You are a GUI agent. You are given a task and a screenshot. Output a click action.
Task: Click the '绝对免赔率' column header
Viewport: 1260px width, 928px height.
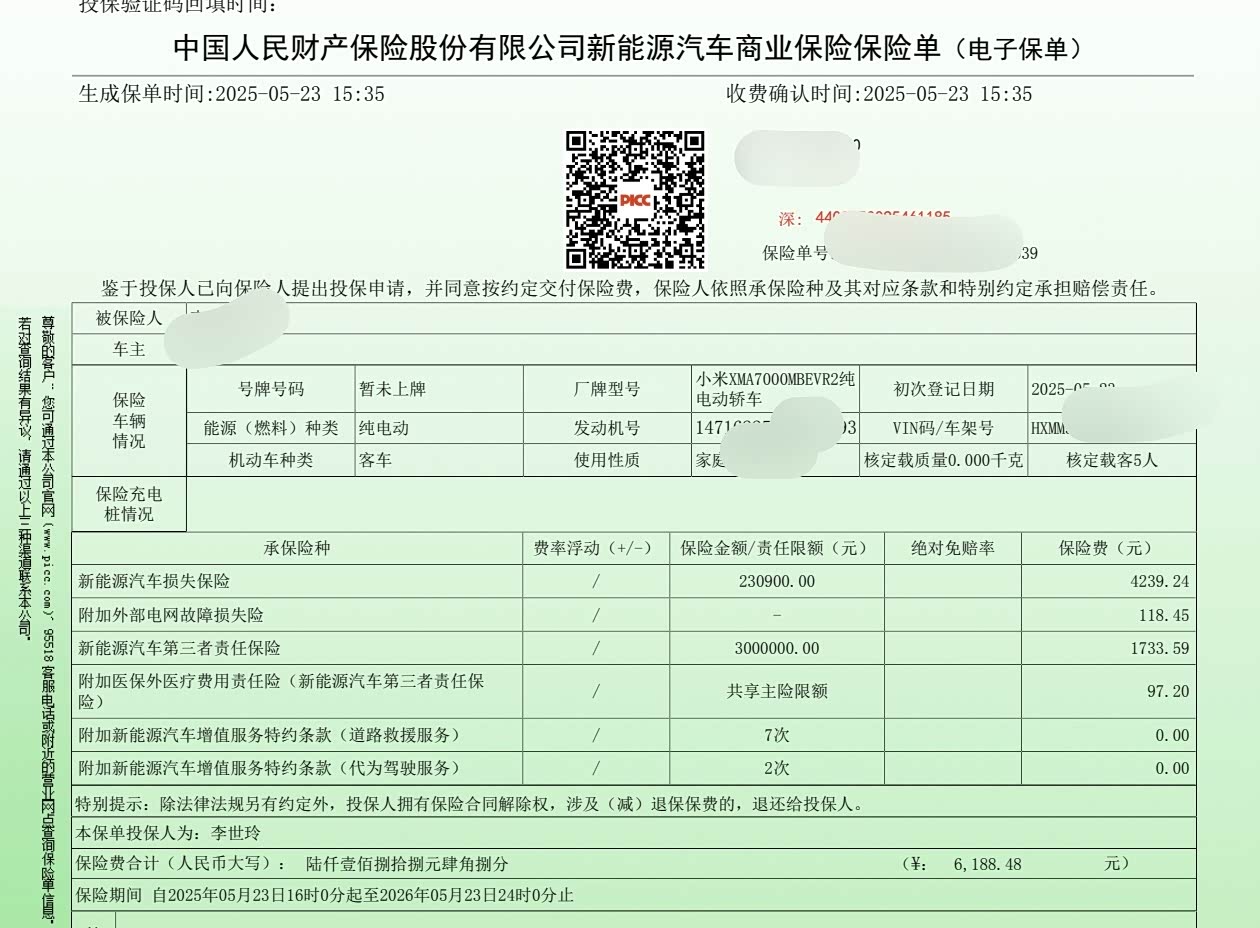pos(953,548)
